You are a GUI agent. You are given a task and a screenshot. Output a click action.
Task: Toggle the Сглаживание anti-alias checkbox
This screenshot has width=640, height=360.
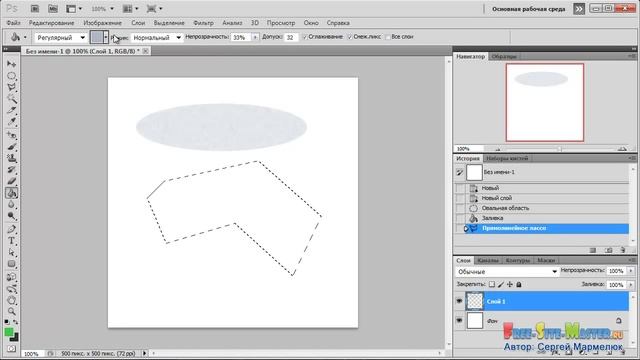point(305,37)
